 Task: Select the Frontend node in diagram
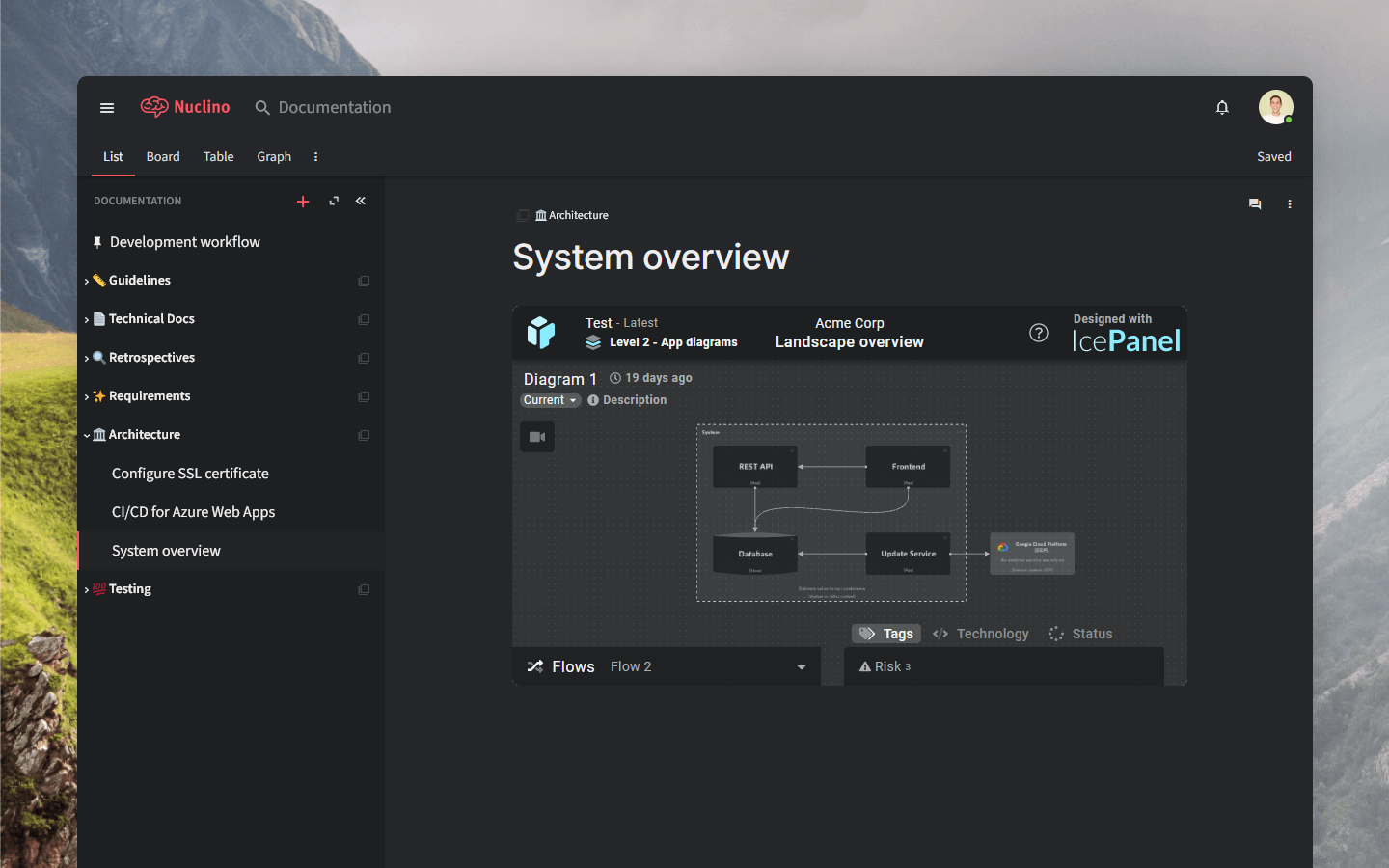908,467
